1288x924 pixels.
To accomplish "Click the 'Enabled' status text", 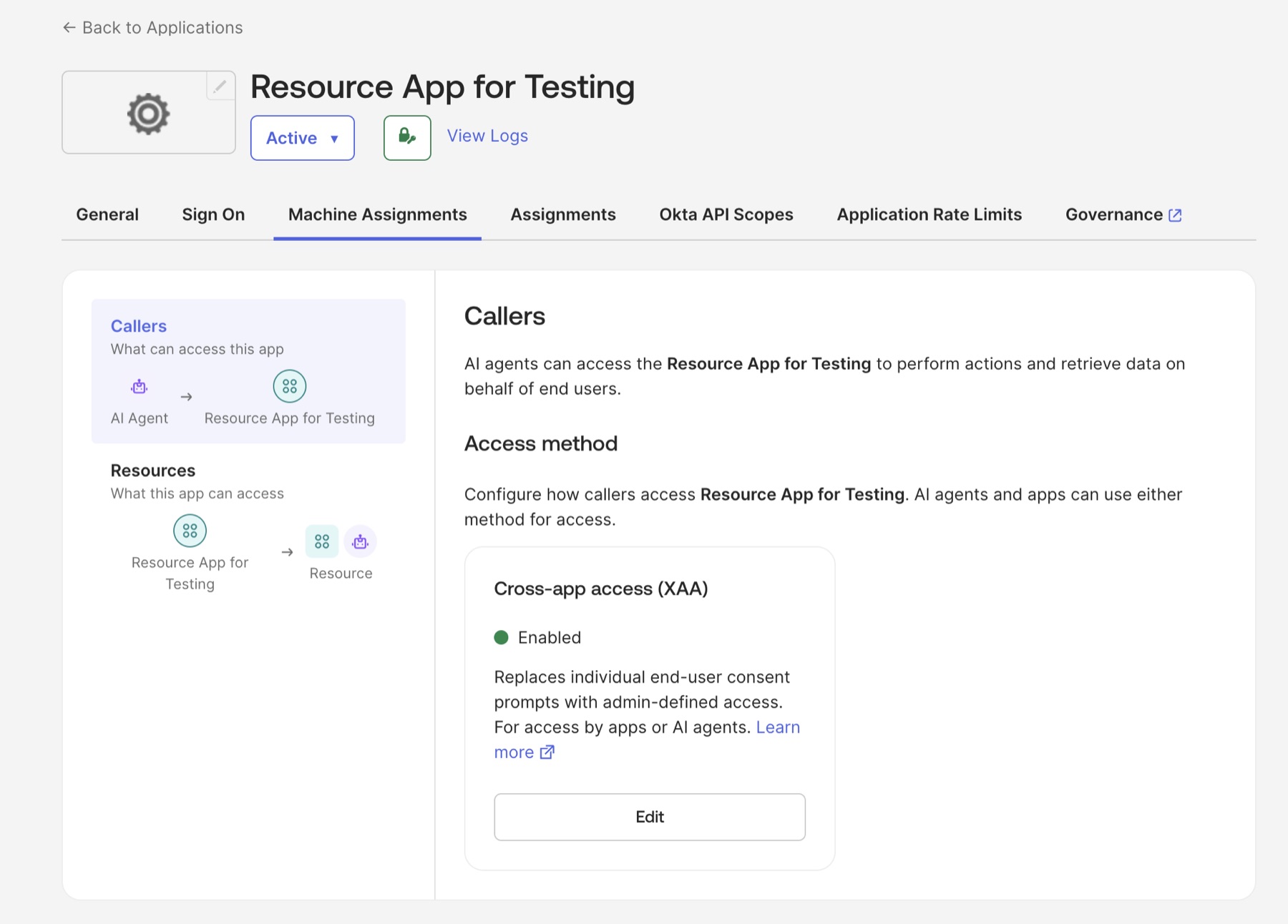I will [x=550, y=637].
